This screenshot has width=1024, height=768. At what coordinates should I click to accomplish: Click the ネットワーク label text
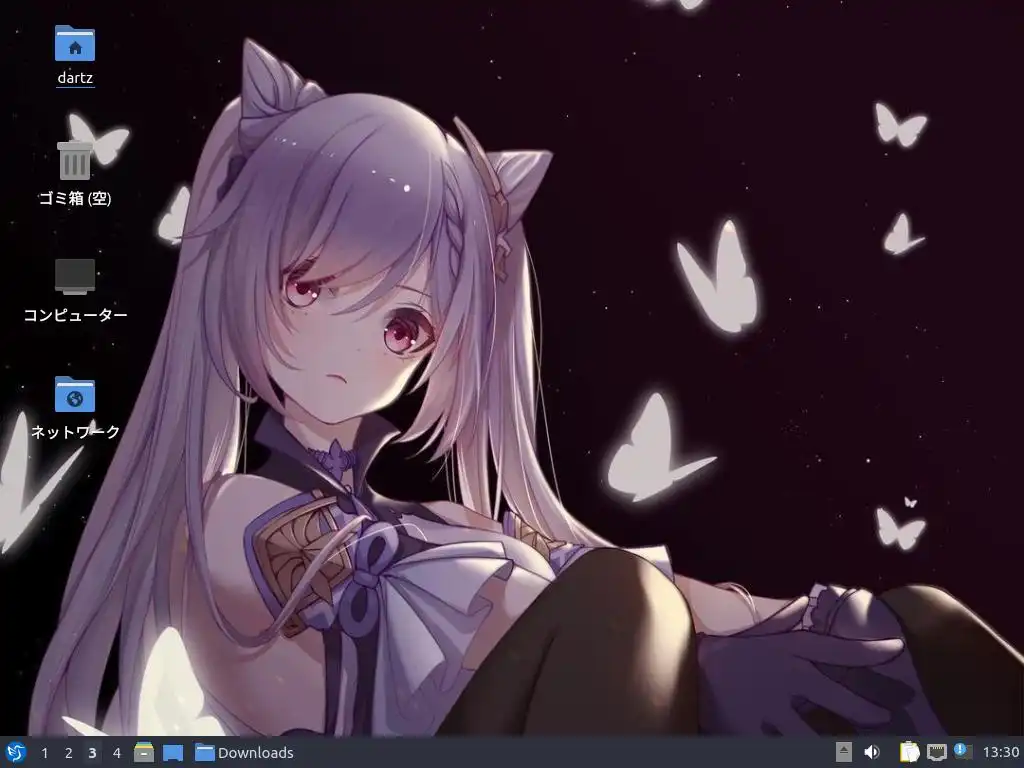pyautogui.click(x=75, y=432)
